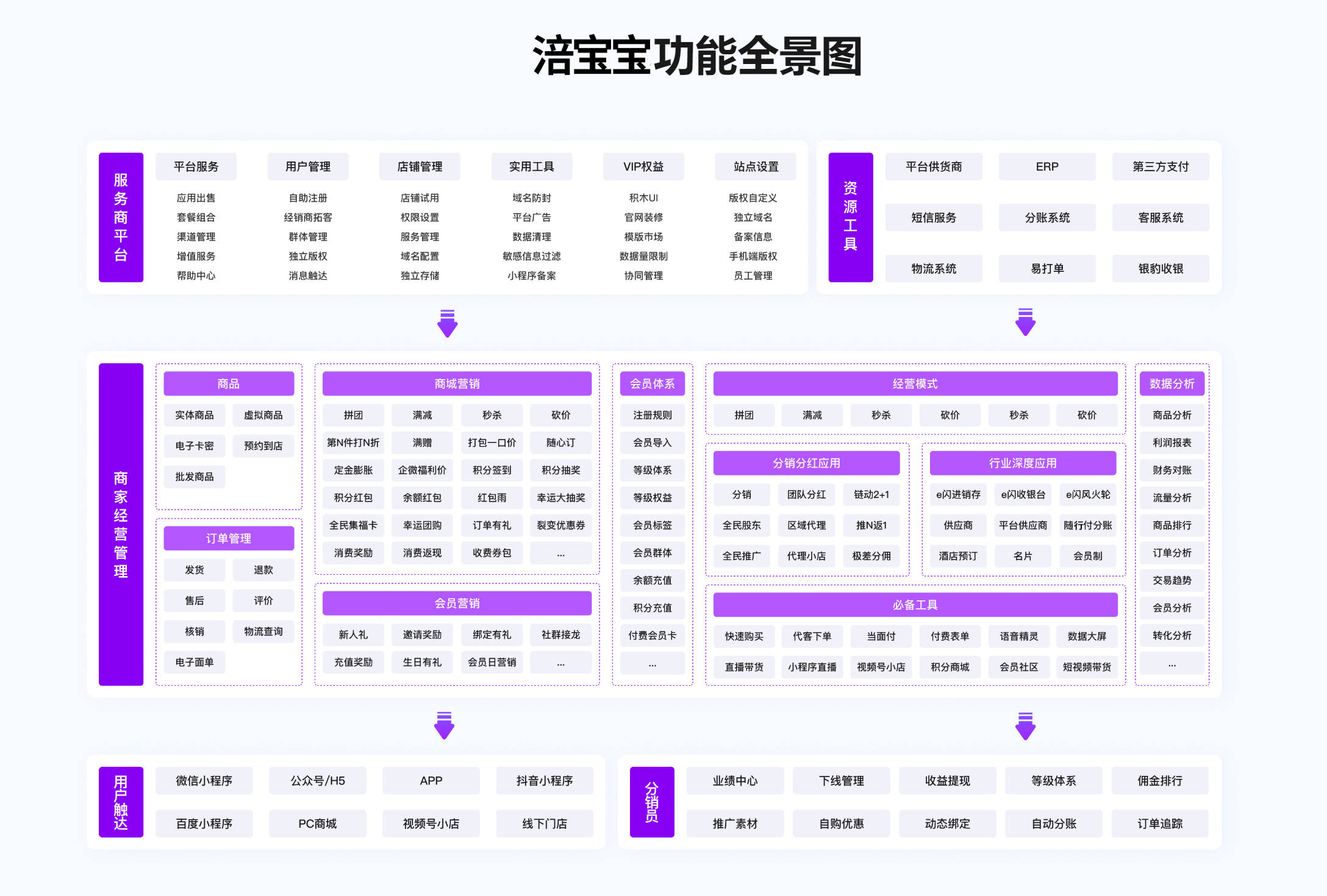Select the 会员体系 section header
The width and height of the screenshot is (1327, 896).
tap(652, 384)
